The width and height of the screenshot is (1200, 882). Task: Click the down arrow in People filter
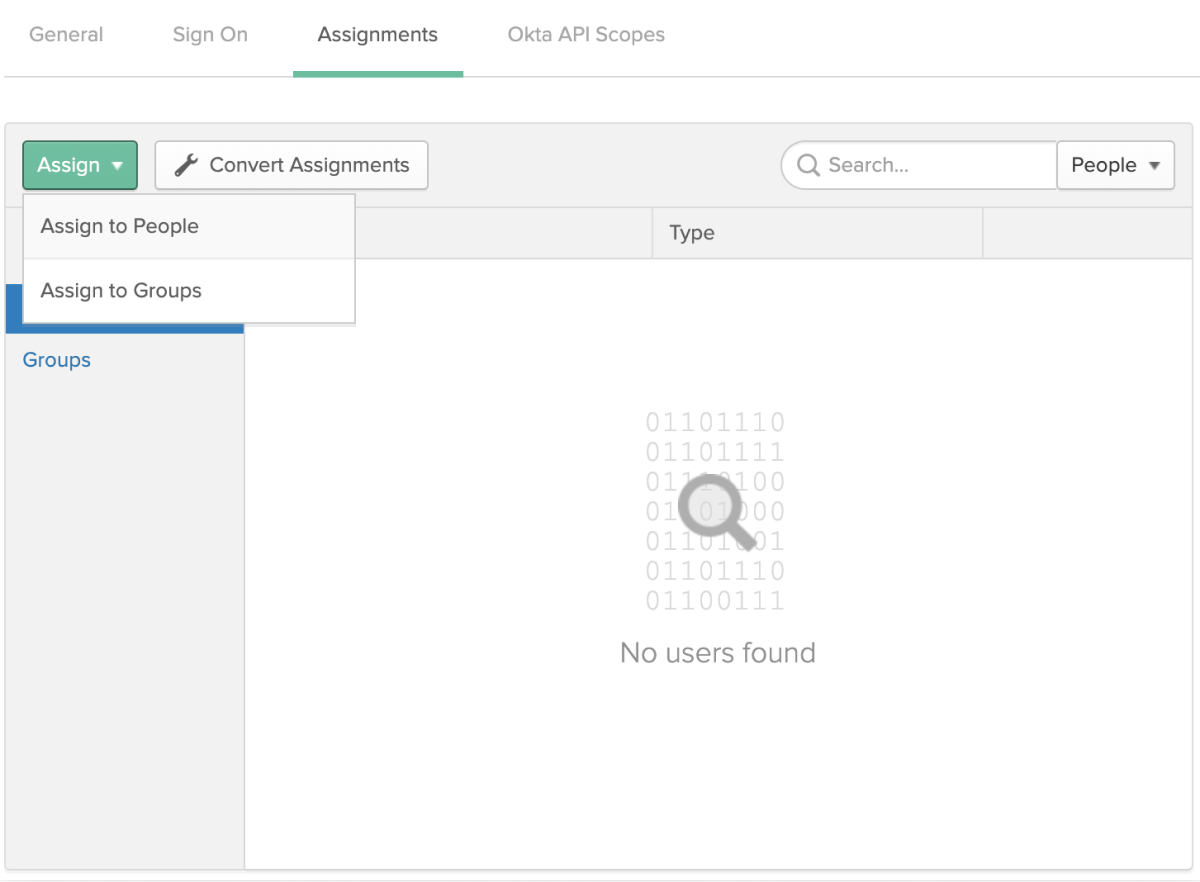point(1155,166)
